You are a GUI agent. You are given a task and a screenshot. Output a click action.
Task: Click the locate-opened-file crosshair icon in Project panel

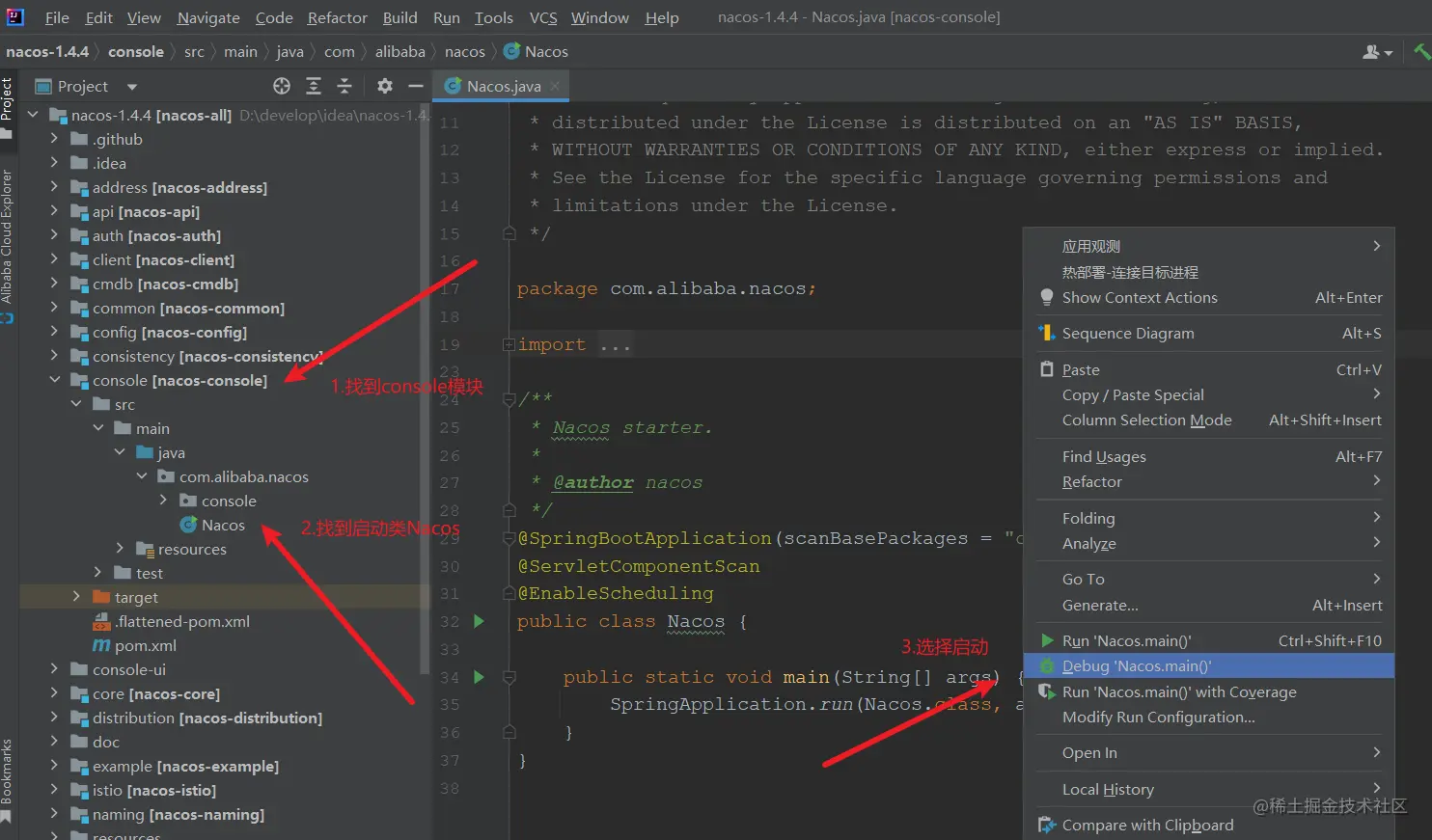tap(282, 86)
